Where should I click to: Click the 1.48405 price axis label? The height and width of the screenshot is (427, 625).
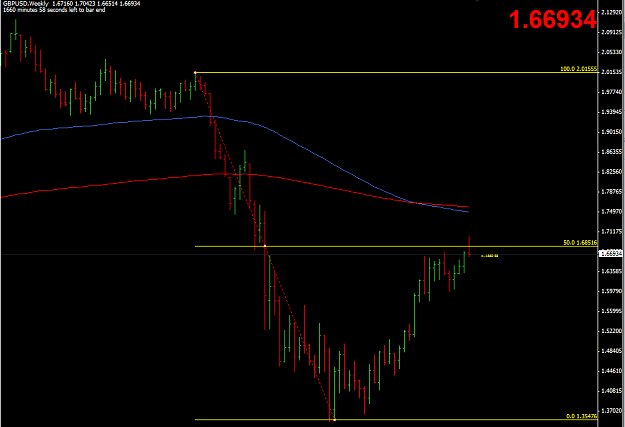[611, 351]
